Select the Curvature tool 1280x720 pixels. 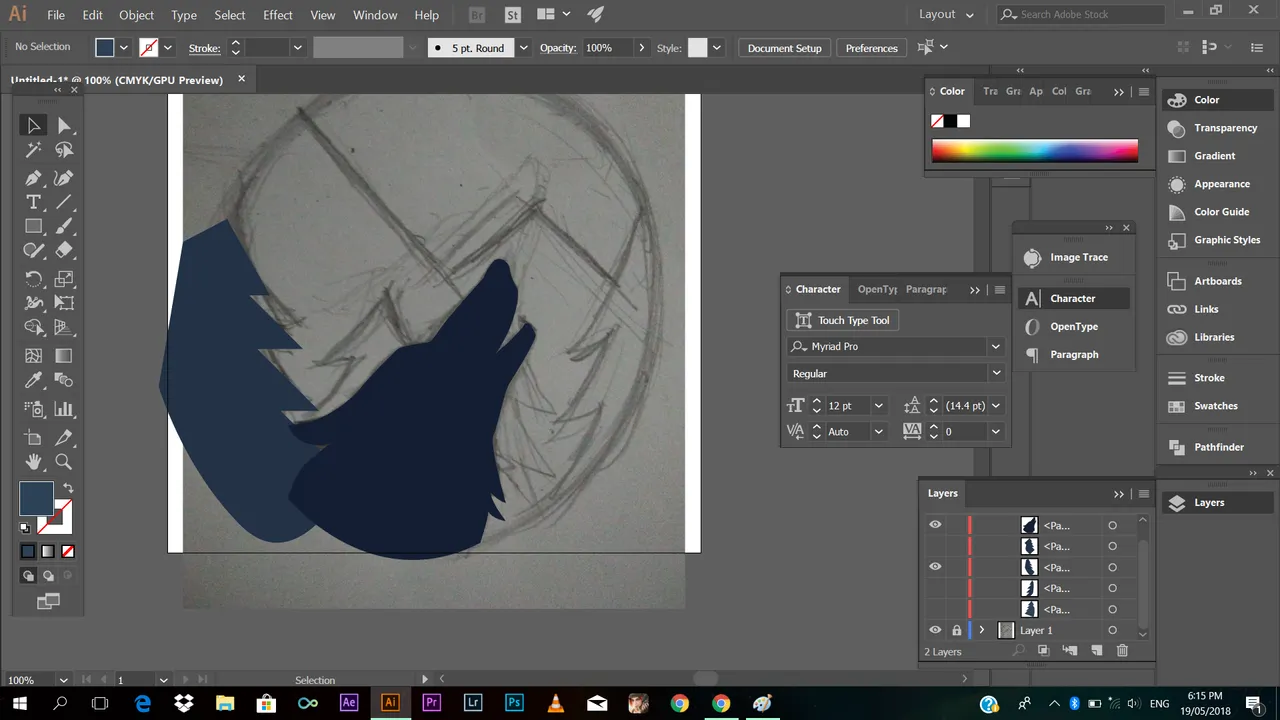coord(64,178)
